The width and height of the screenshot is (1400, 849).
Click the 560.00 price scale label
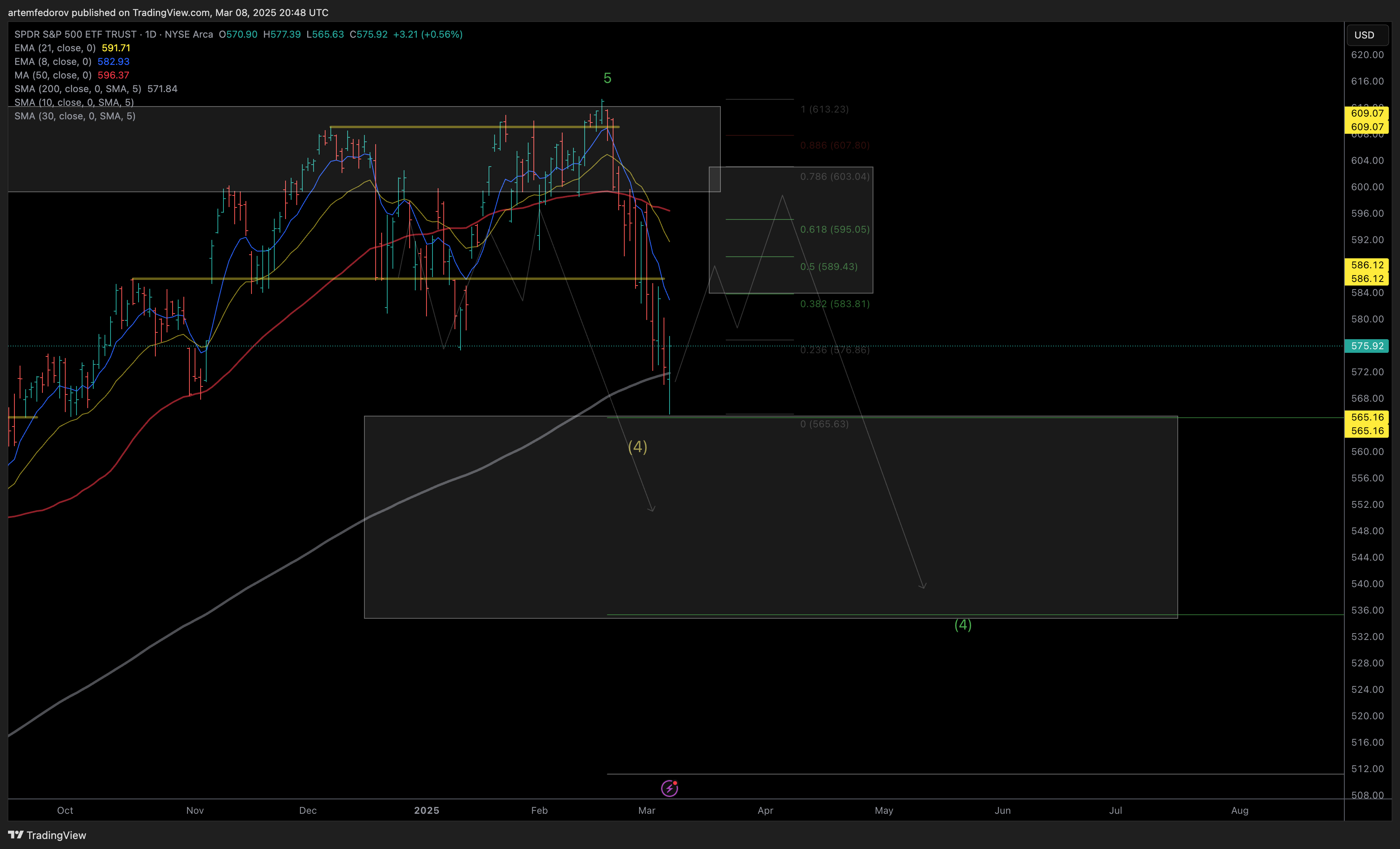[x=1367, y=452]
